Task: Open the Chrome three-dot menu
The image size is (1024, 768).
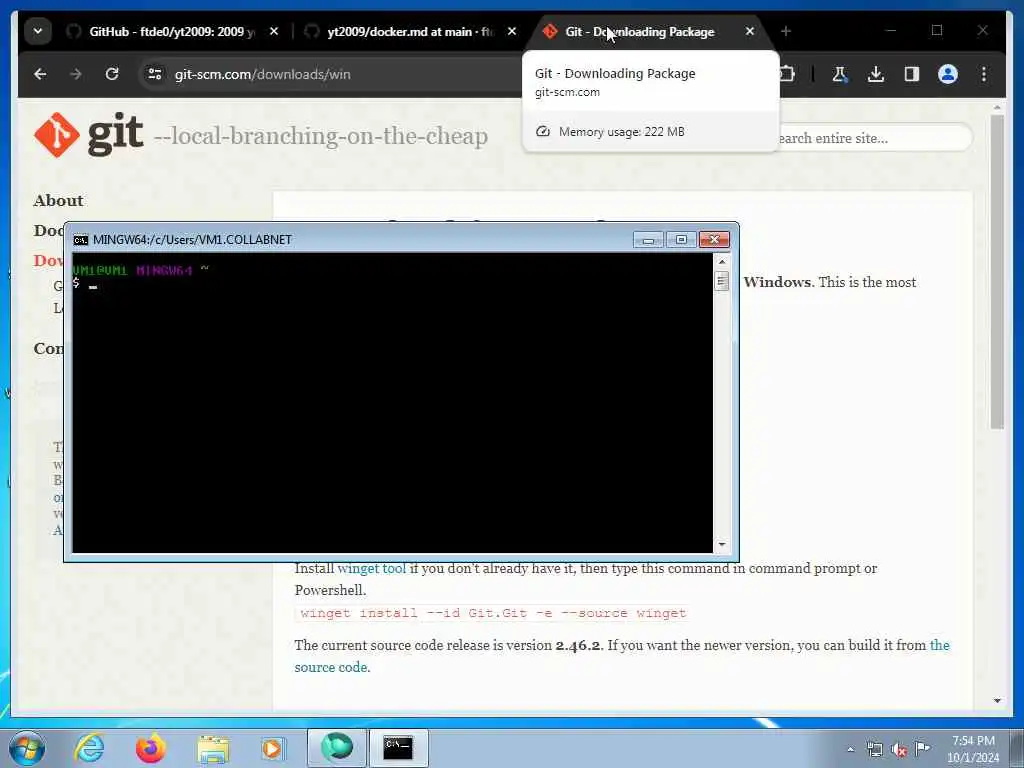Action: [984, 74]
